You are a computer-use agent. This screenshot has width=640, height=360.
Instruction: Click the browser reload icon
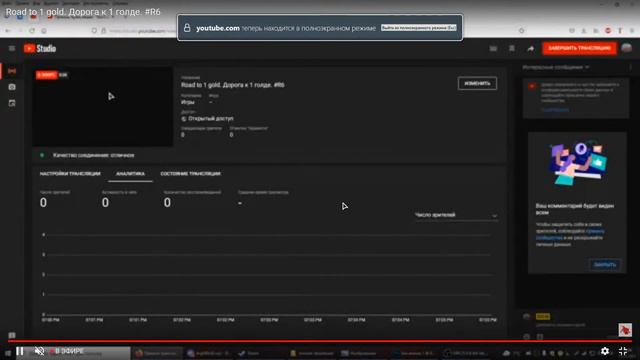pyautogui.click(x=32, y=31)
